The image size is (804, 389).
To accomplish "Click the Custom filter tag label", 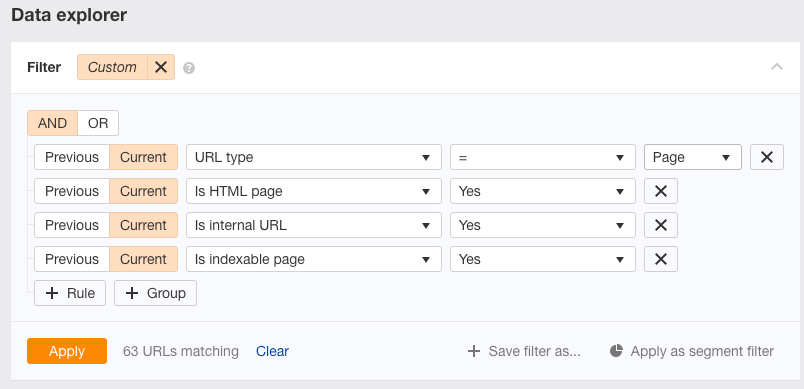I will click(x=112, y=67).
